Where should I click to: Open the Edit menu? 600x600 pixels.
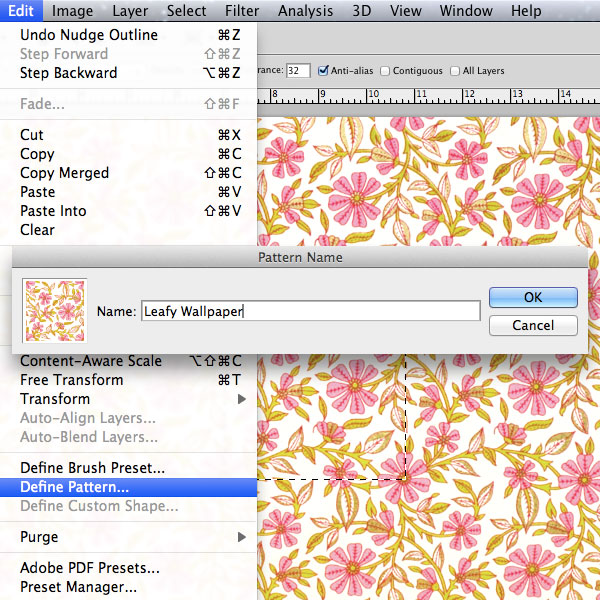(21, 11)
